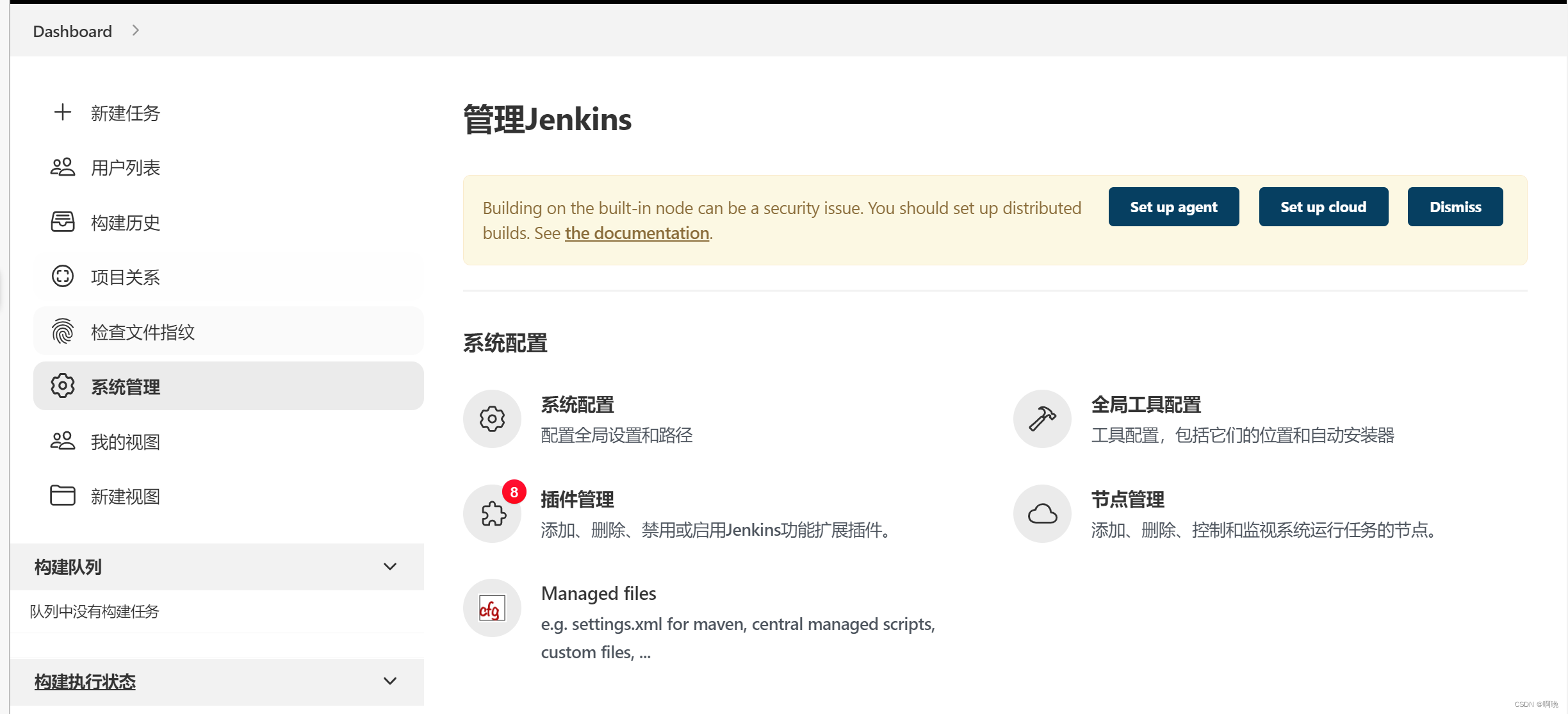Screen dimensions: 1568x714
Task: Click the plus icon for 新建任务
Action: tap(63, 113)
